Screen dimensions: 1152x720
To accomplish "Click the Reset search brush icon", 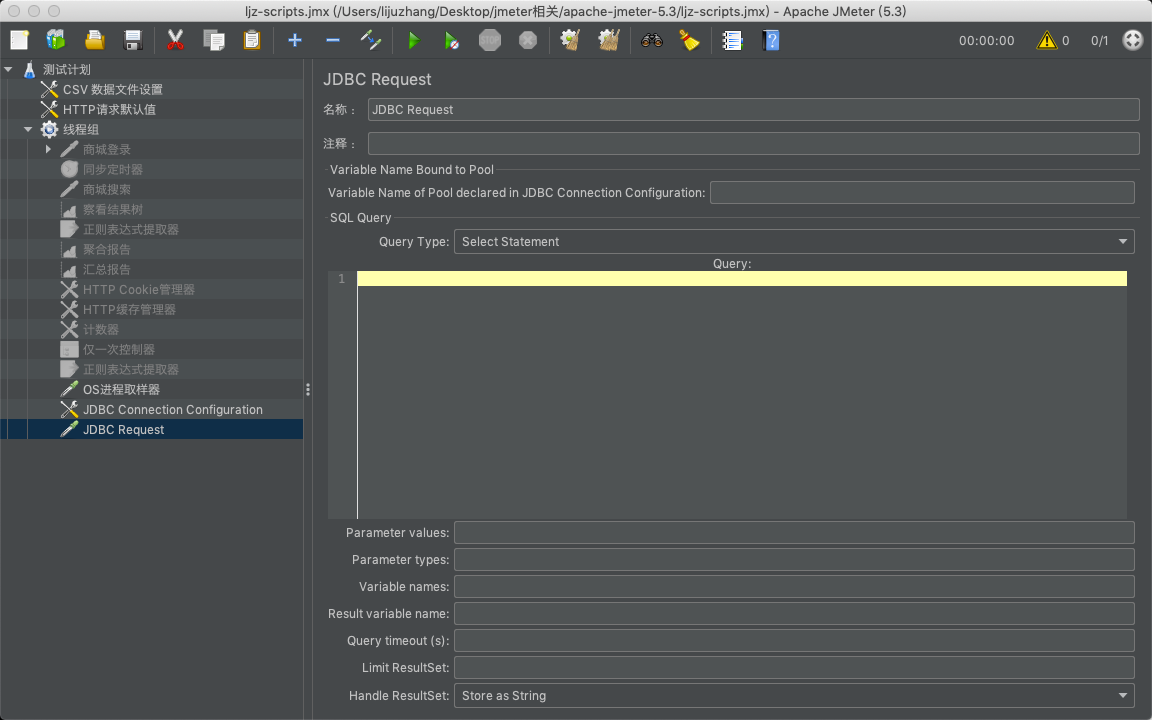I will tap(689, 40).
